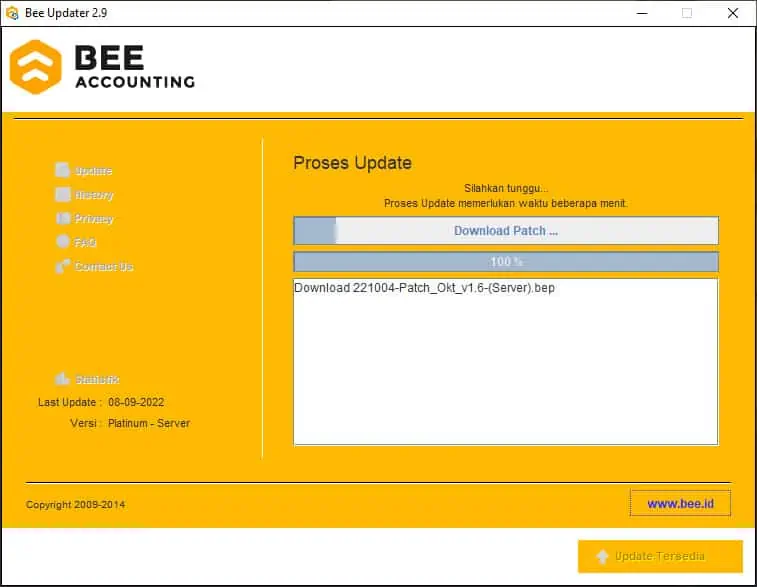Open the Update menu label
The image size is (757, 587).
(x=94, y=170)
